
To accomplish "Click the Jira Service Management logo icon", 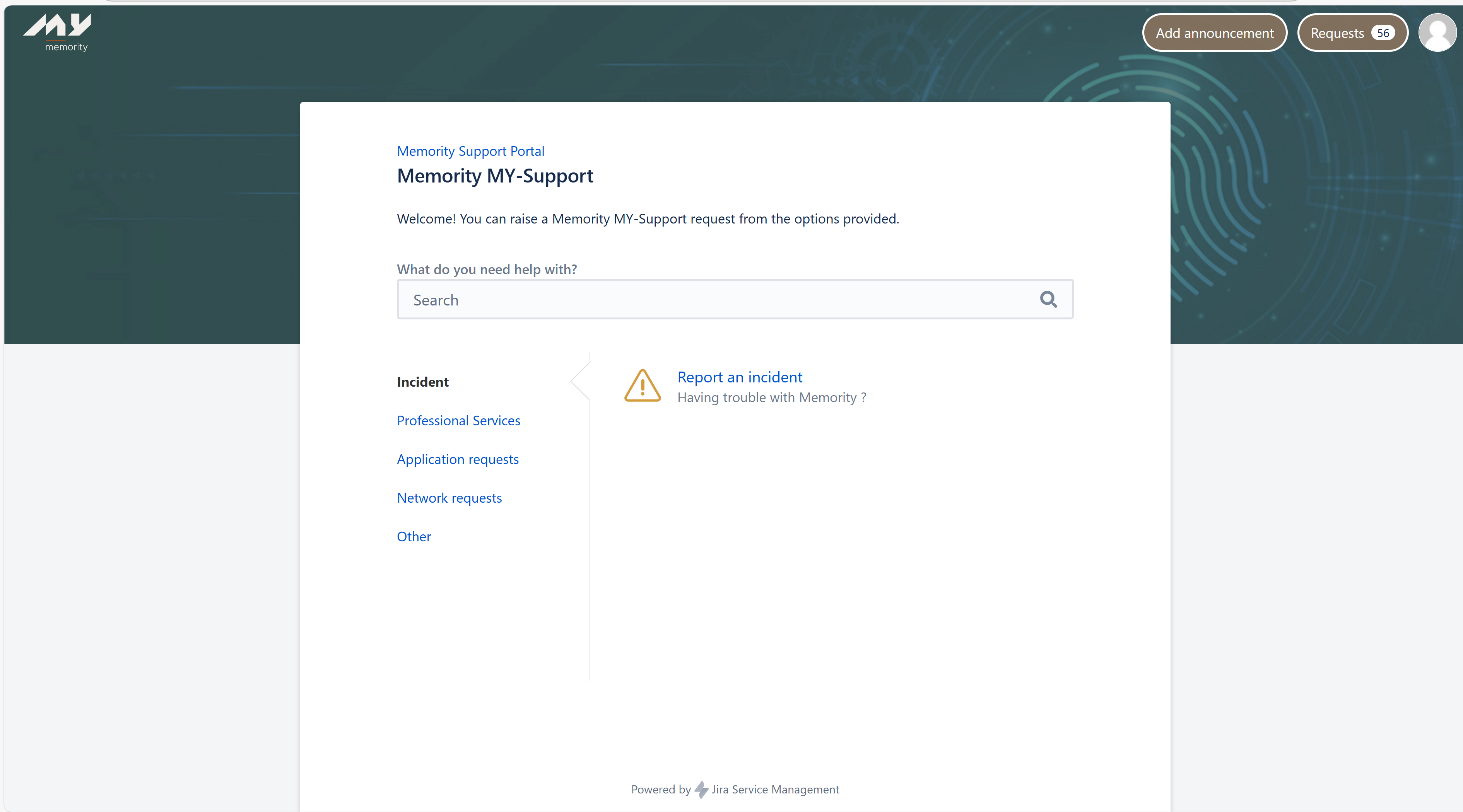I will [x=701, y=789].
